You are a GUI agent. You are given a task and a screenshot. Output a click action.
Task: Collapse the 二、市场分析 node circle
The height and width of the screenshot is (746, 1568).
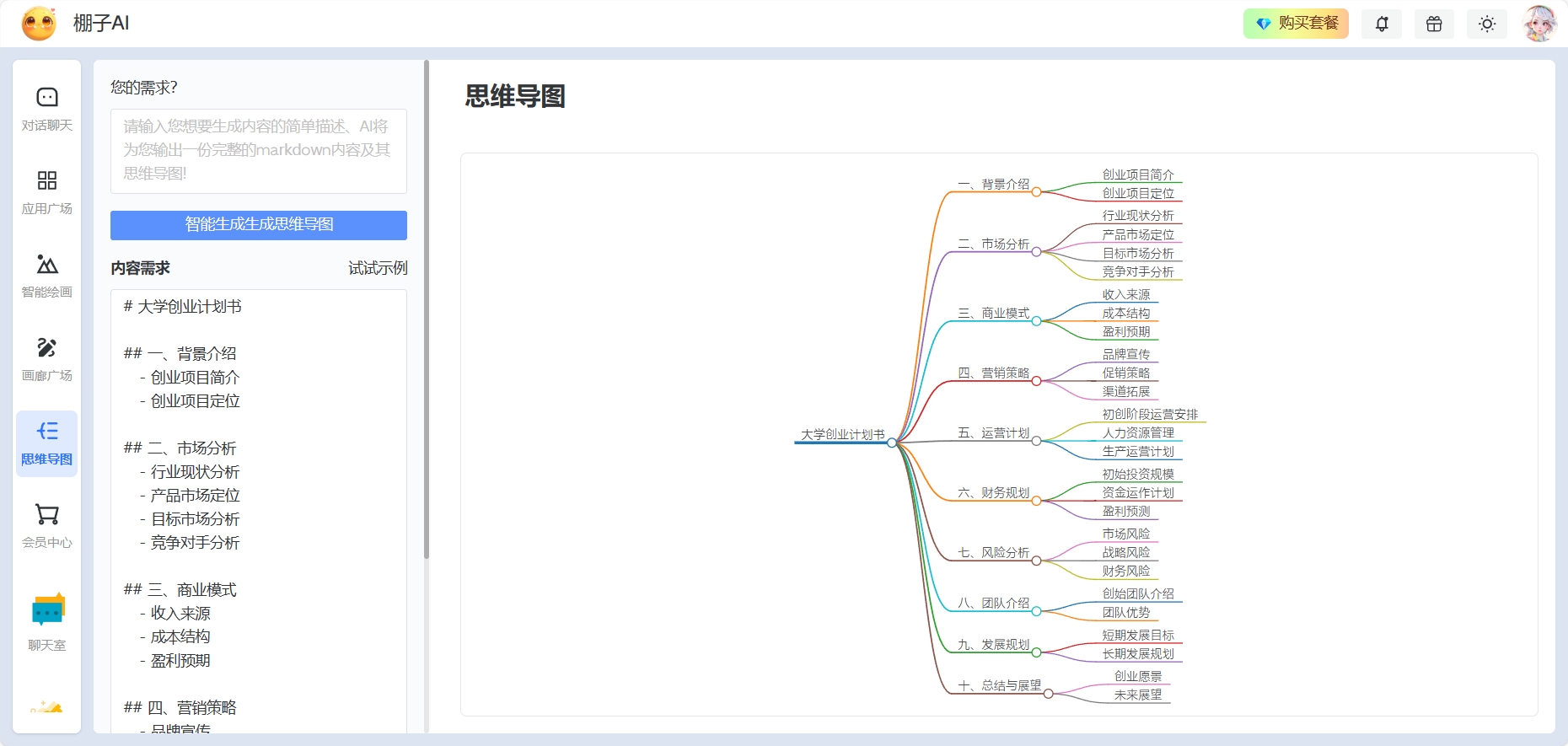tap(1037, 252)
